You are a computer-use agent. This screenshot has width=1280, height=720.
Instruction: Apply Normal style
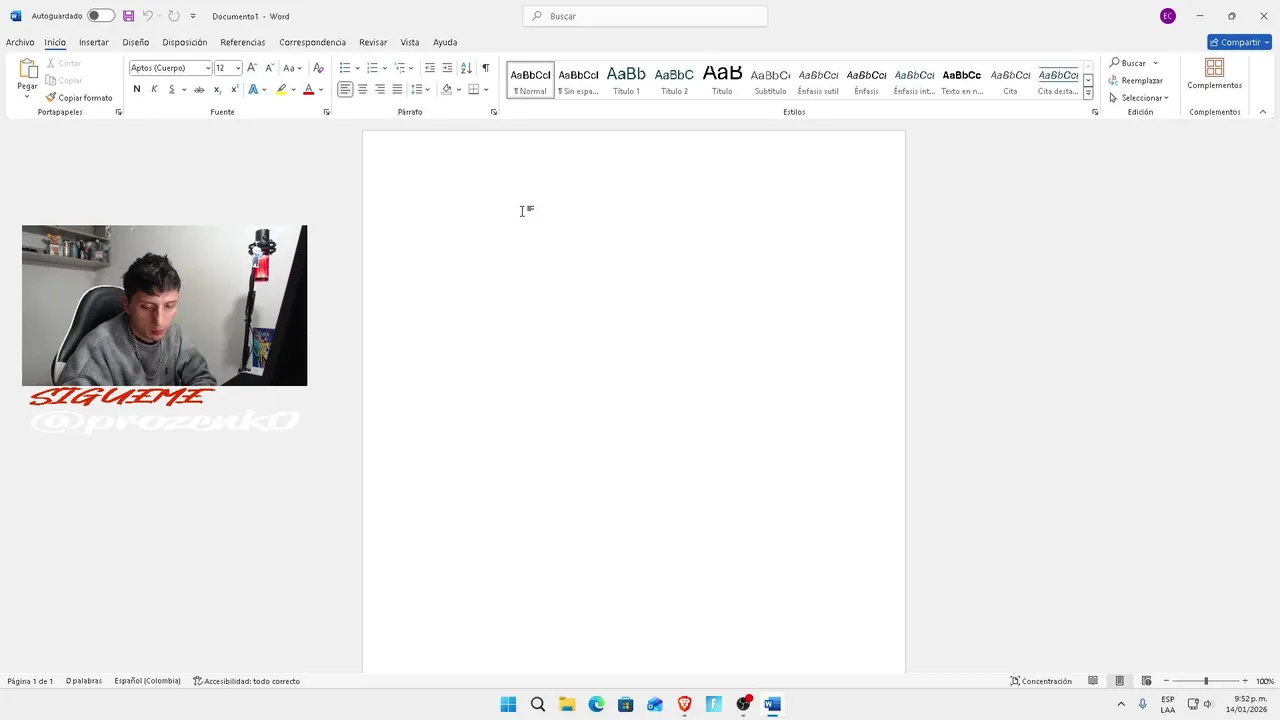click(530, 79)
